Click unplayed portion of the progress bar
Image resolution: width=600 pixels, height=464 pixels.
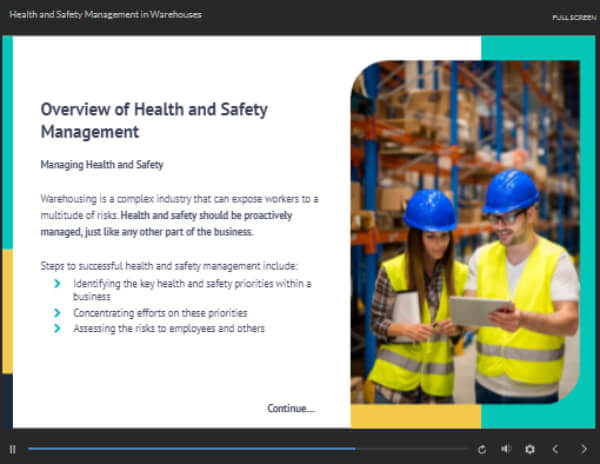tap(410, 449)
